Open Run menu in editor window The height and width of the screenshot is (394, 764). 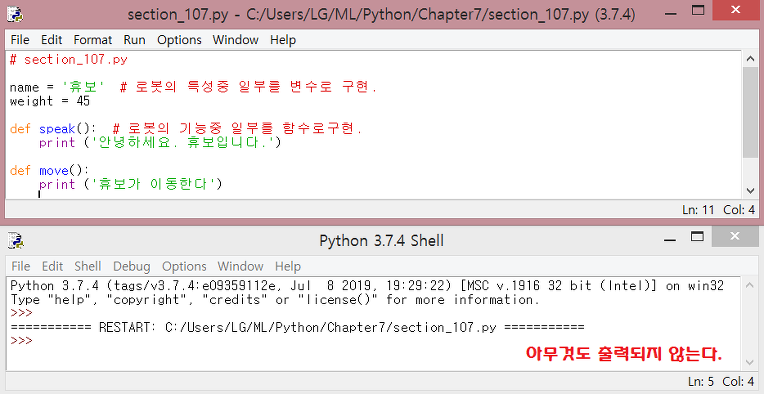coord(134,40)
